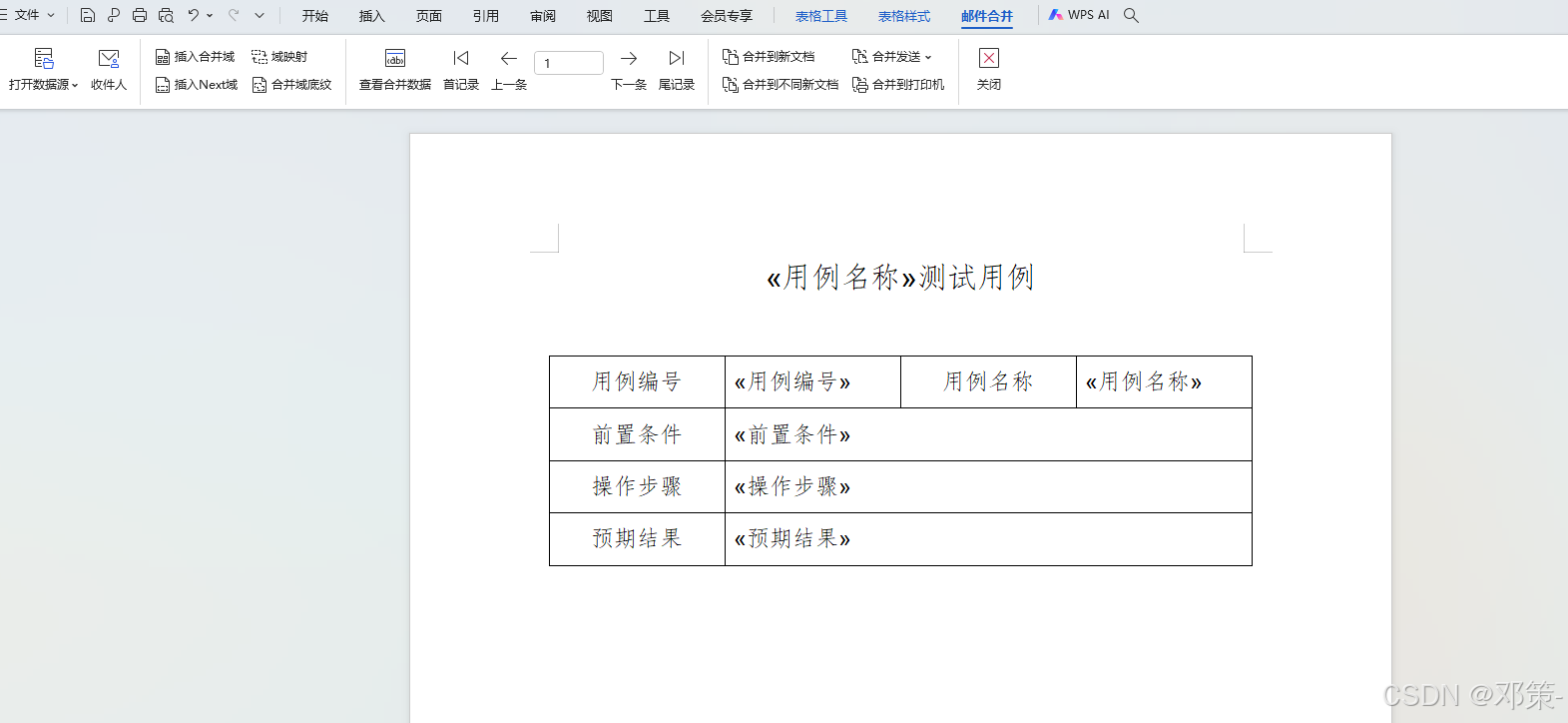Switch to the 审阅 tab
This screenshot has height=723, width=1568.
[543, 16]
